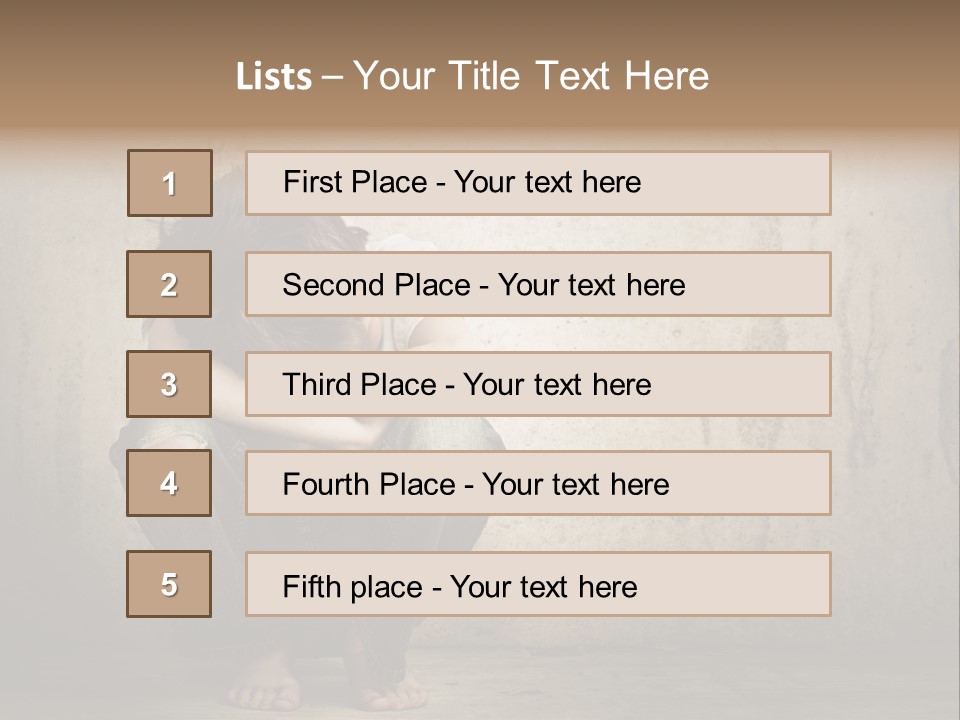
Task: Click "Your text here" in the First Place row
Action: pyautogui.click(x=547, y=182)
